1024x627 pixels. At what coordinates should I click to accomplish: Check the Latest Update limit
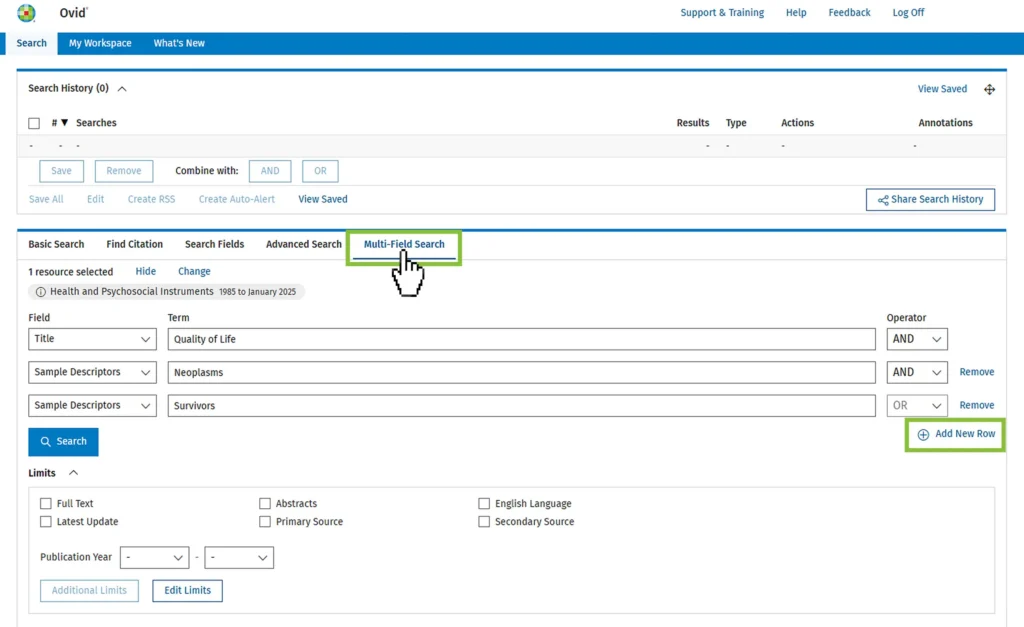[x=46, y=522]
